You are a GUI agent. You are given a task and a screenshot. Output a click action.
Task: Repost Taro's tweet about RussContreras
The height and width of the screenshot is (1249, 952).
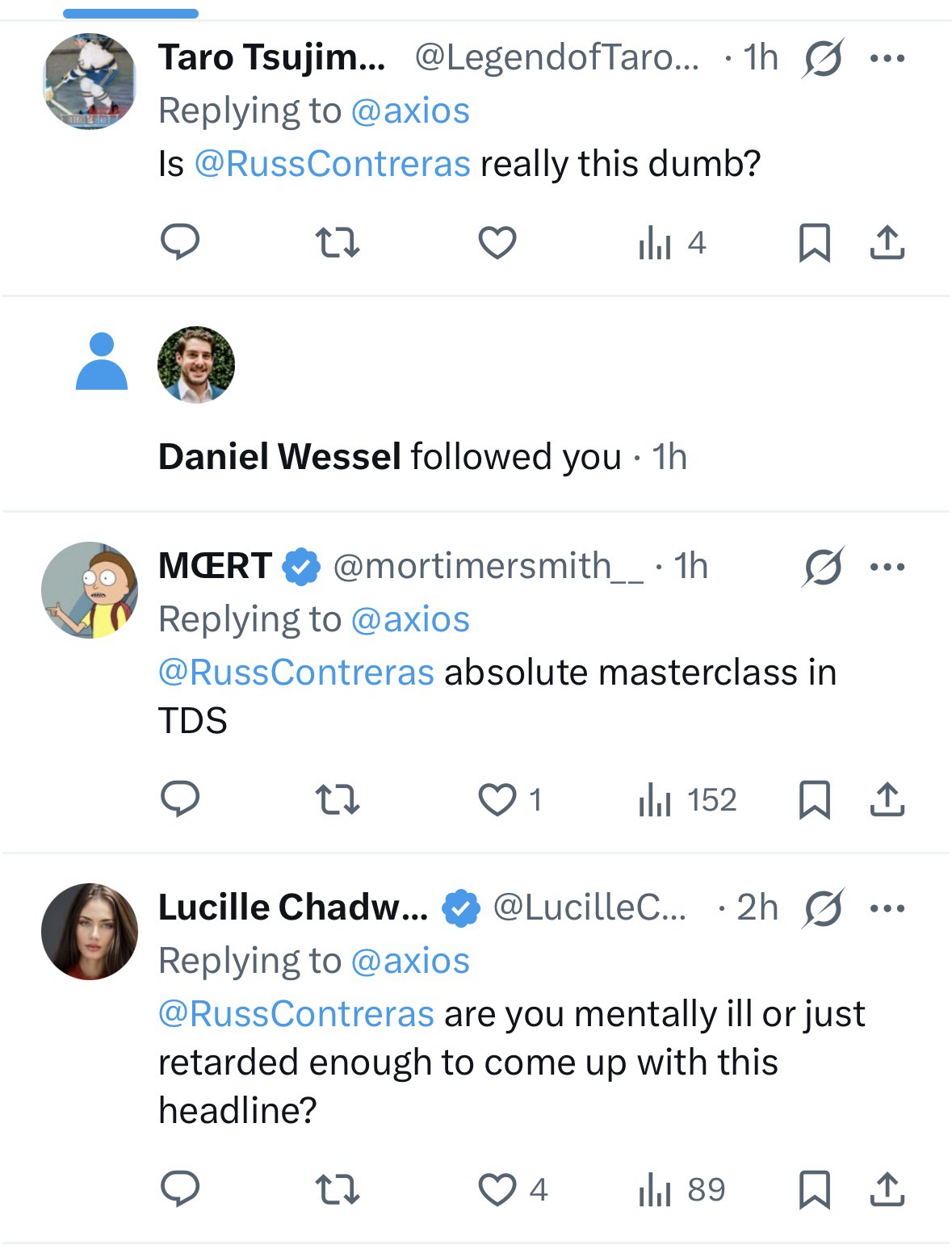pyautogui.click(x=336, y=242)
